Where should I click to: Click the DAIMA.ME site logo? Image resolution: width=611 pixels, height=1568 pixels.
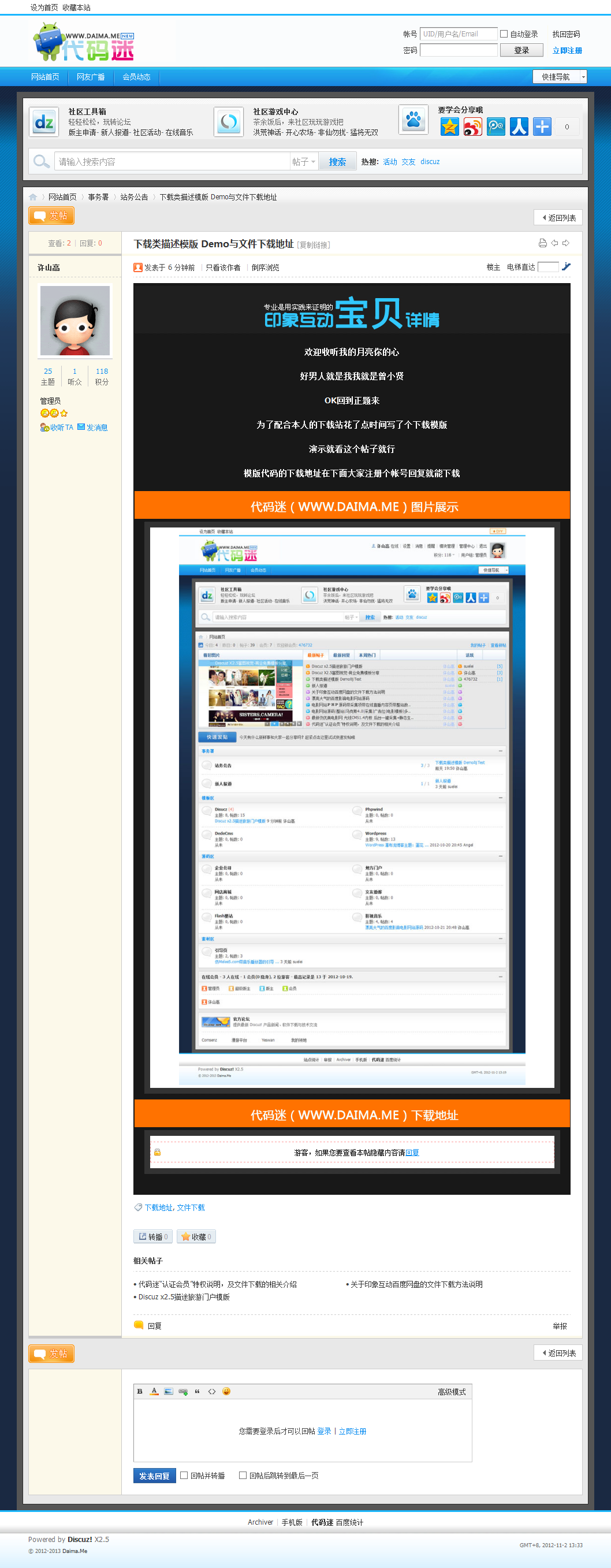pos(83,42)
